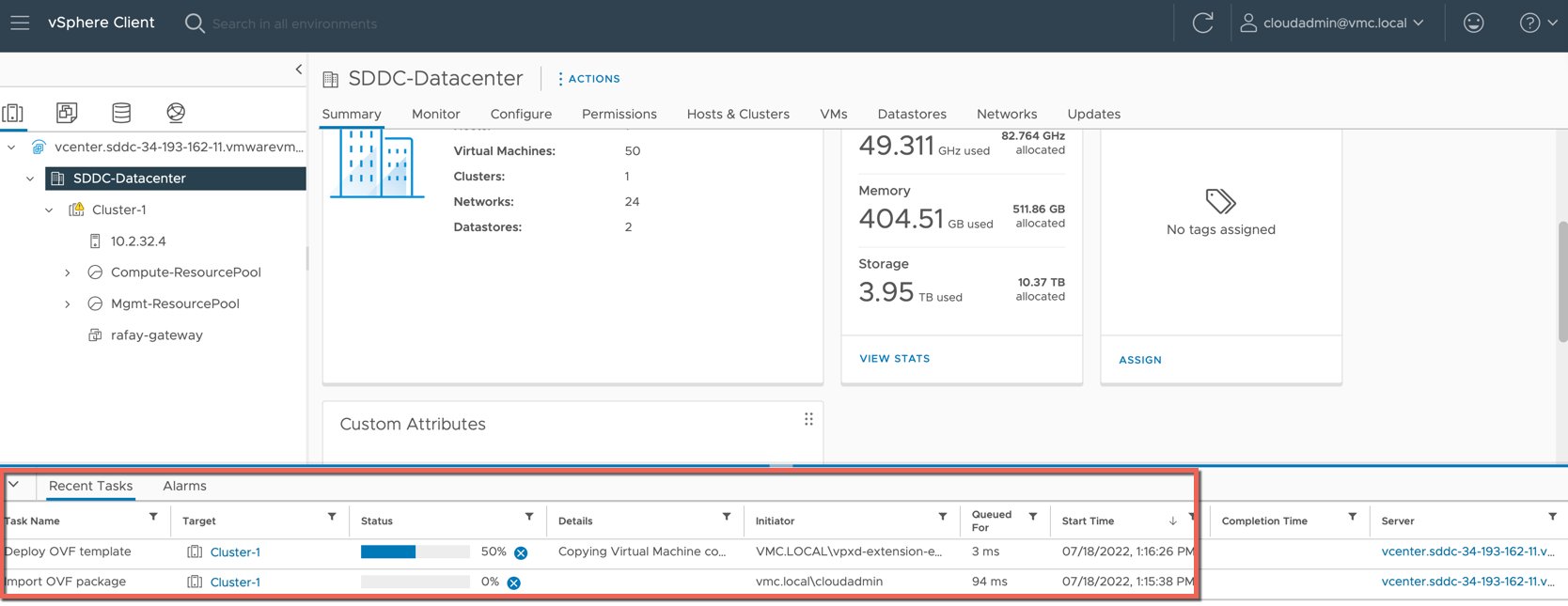Filter the Completion Time column
1568x606 pixels.
pos(1353,518)
